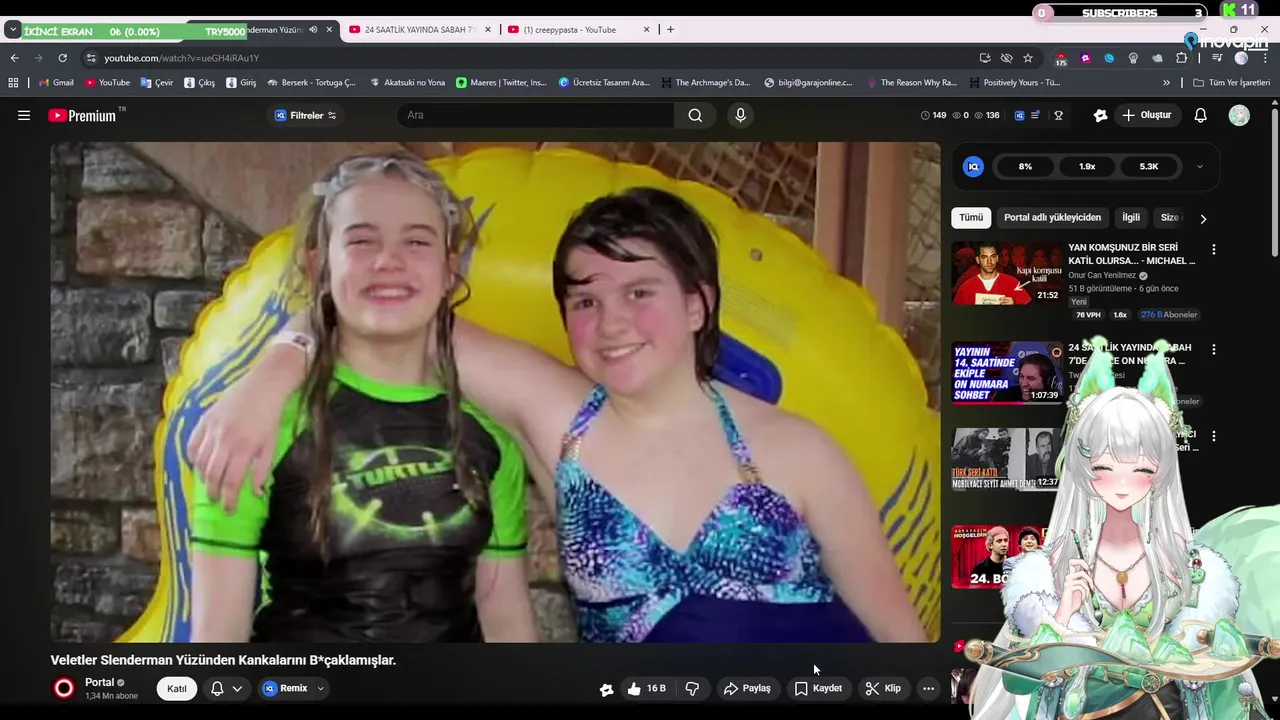The width and height of the screenshot is (1280, 720).
Task: Open the Michael serial killer video thumbnail
Action: (x=1006, y=273)
